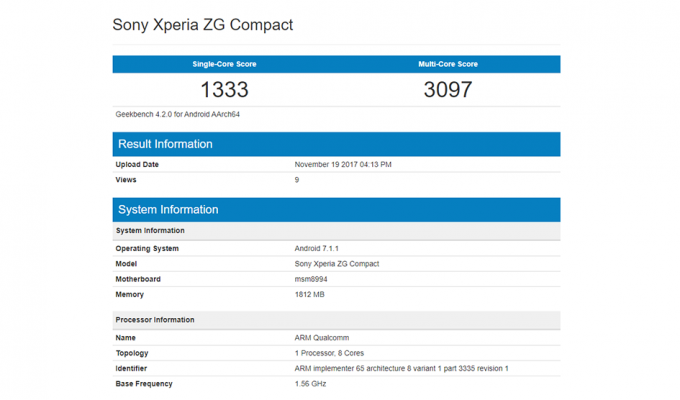Select the msm8994 motherboard value
The width and height of the screenshot is (680, 400).
[311, 279]
